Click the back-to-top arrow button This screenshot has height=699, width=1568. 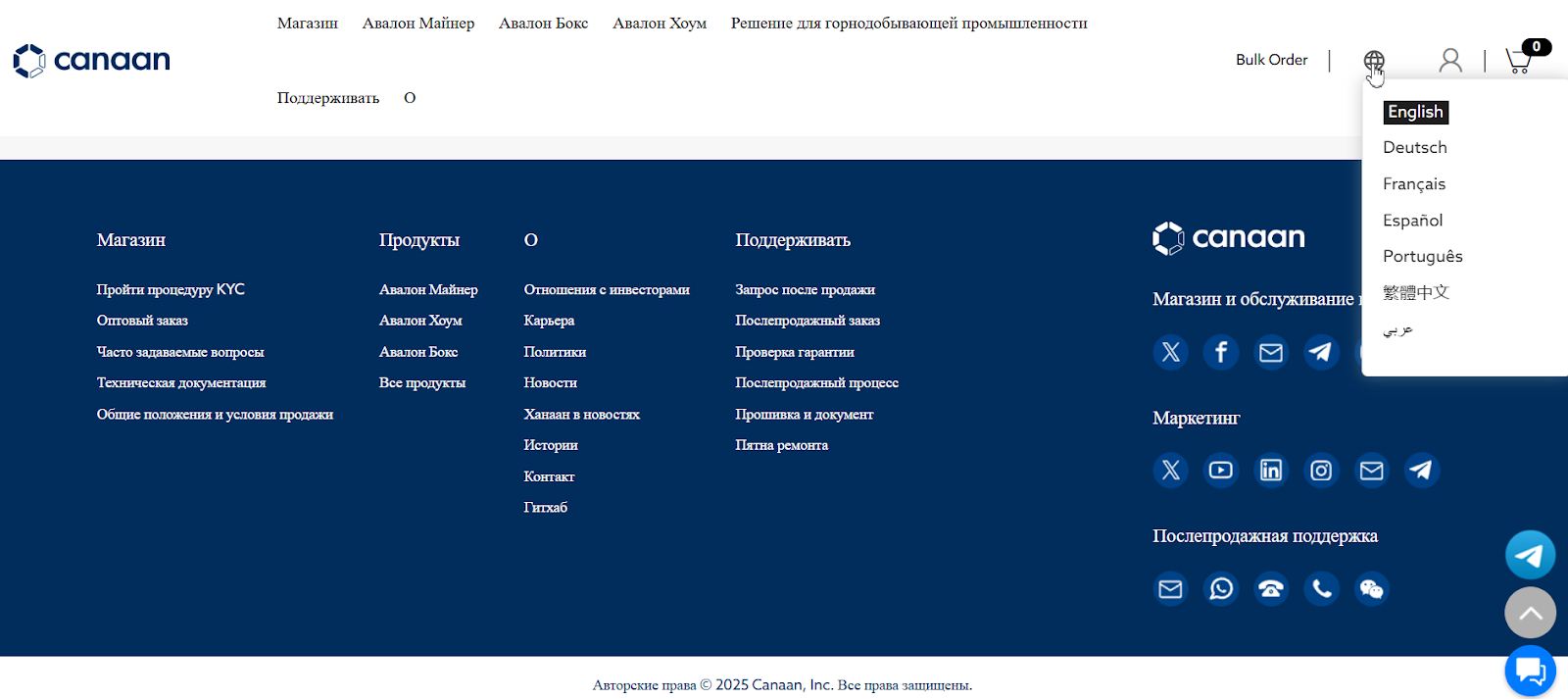click(x=1530, y=613)
